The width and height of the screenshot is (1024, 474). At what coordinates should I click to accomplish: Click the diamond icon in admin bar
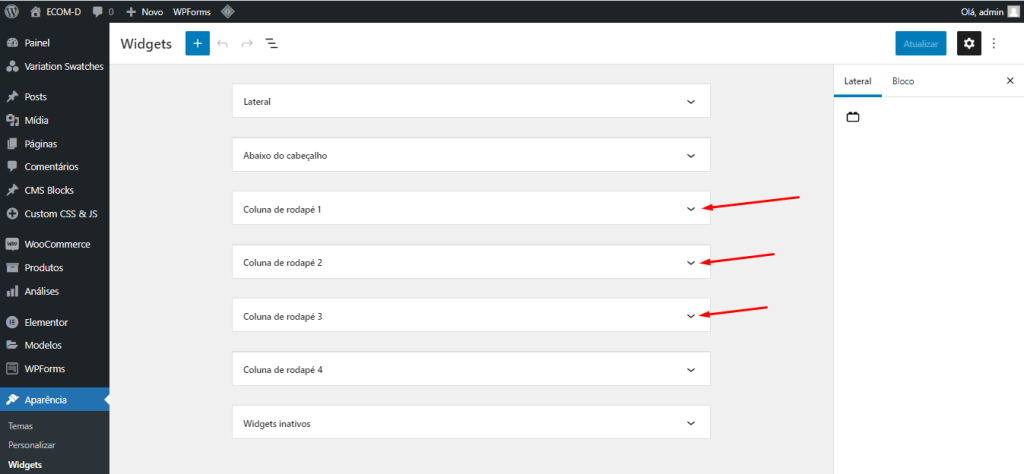point(227,11)
